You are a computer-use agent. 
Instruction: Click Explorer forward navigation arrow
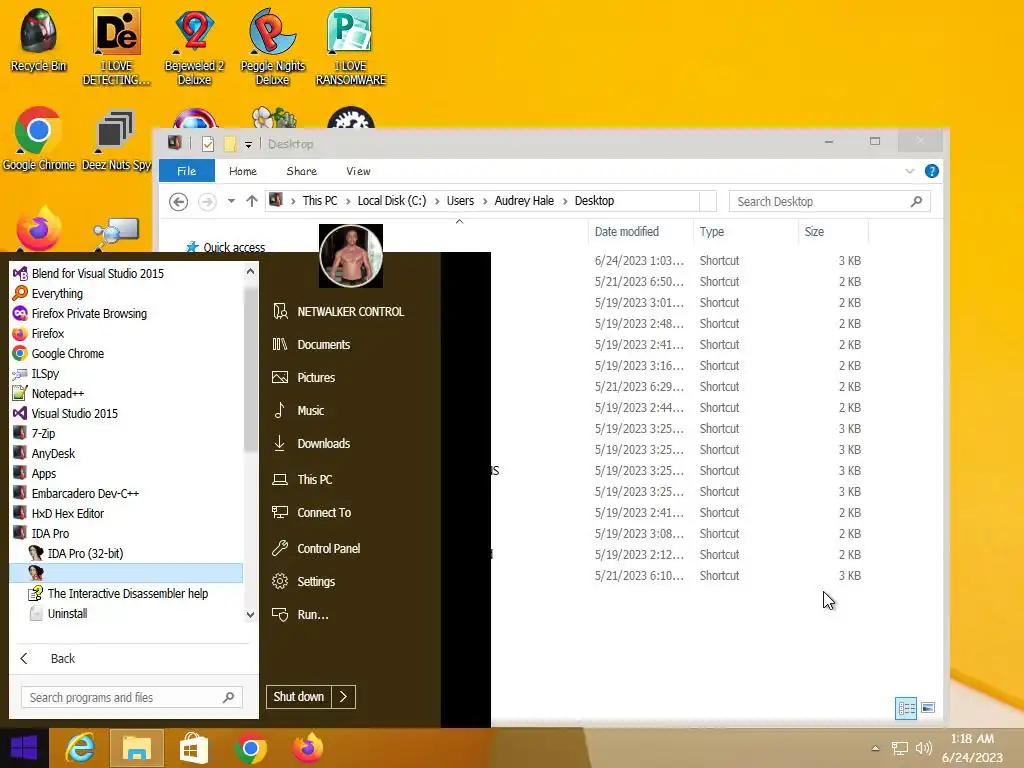(207, 202)
